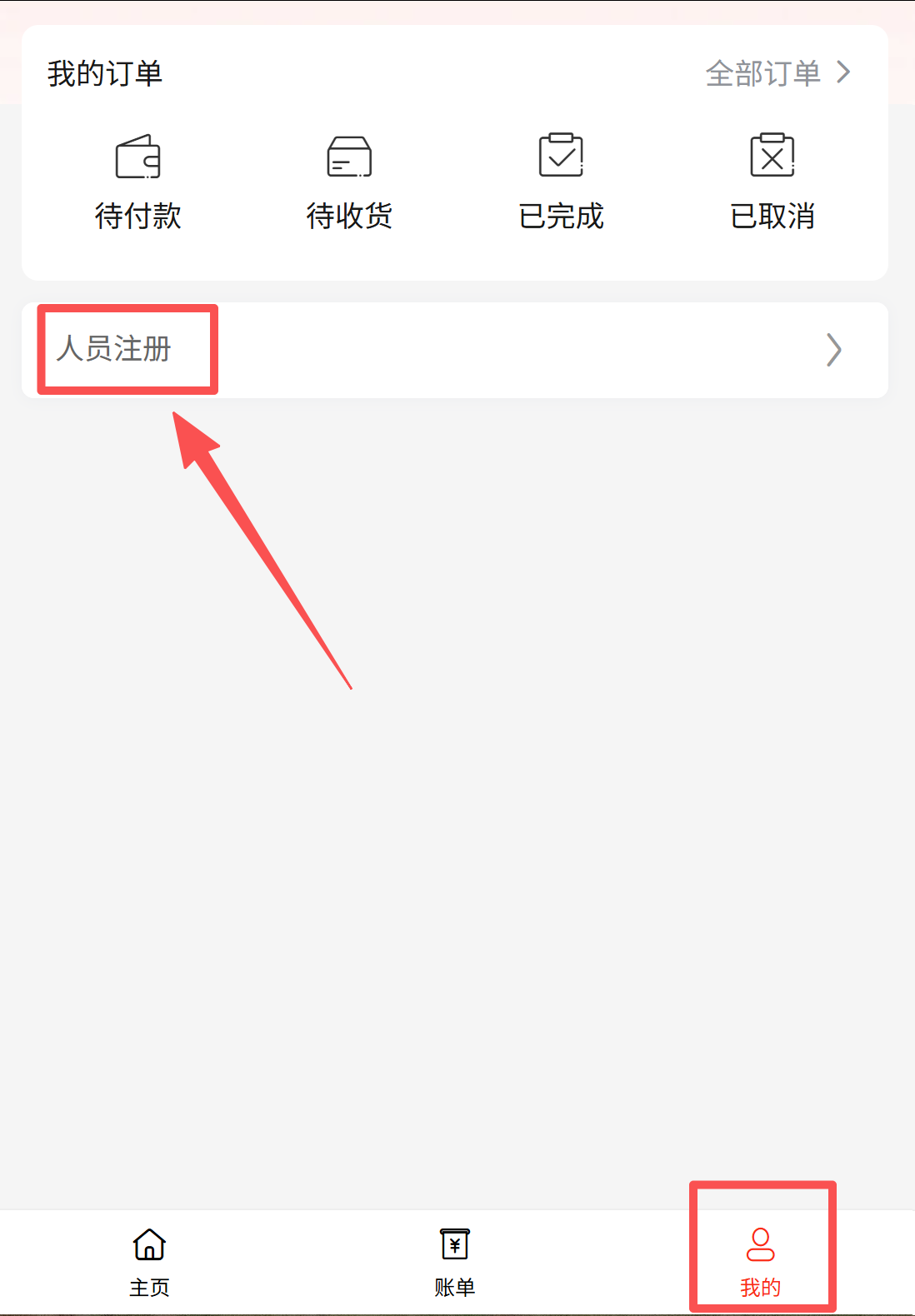Select the 已完成 text label

pyautogui.click(x=561, y=216)
